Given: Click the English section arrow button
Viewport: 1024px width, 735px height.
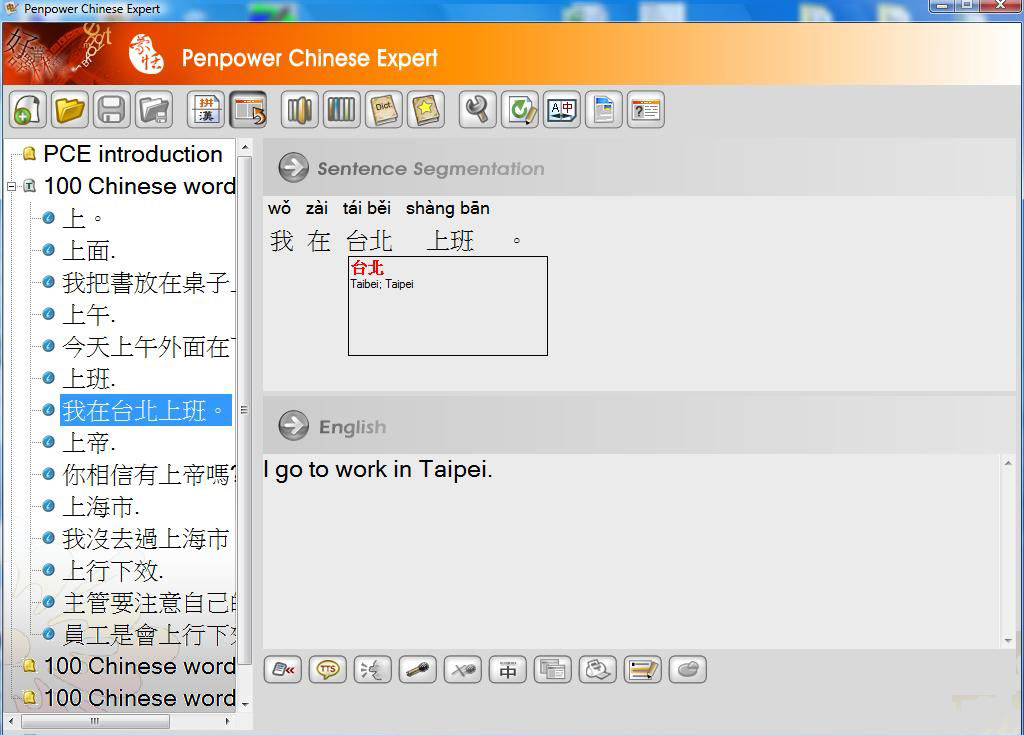Looking at the screenshot, I should click(x=294, y=426).
